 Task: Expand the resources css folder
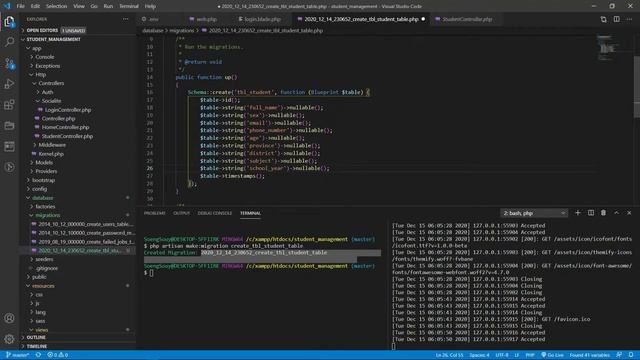point(39,294)
